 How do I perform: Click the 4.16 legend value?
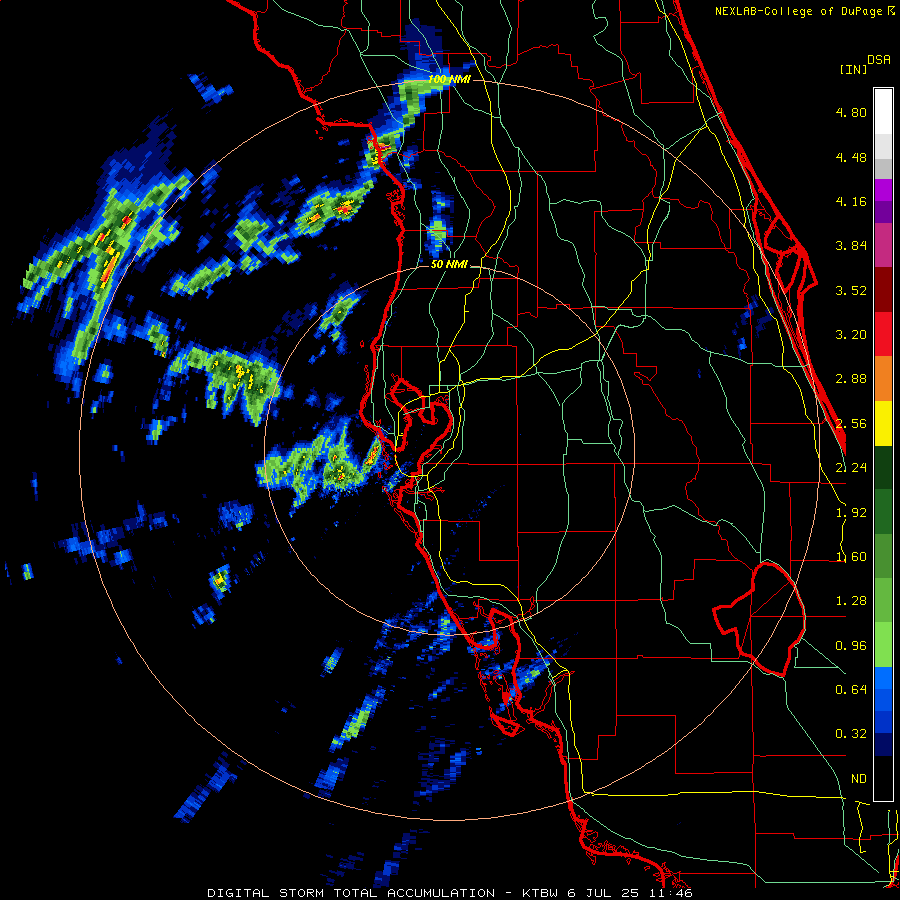(x=851, y=201)
